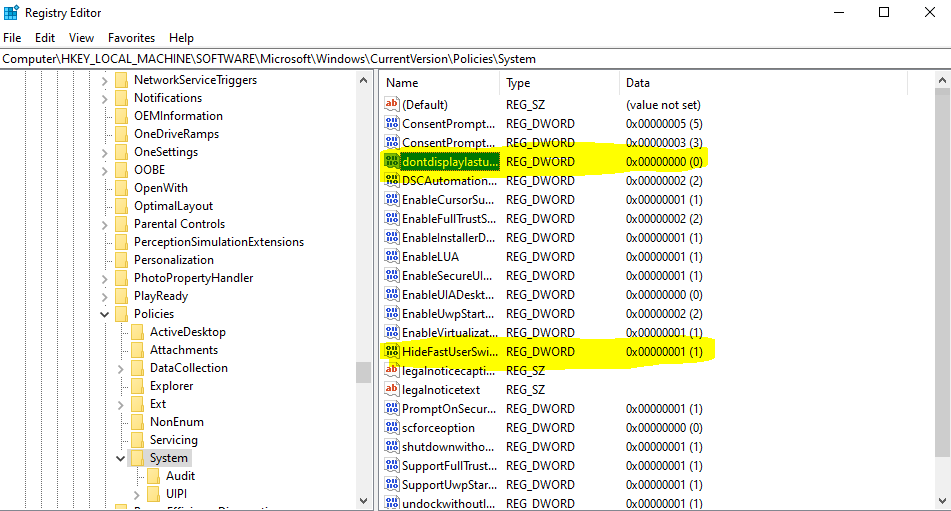This screenshot has width=951, height=511.
Task: Click the DWORD icon beside SupportUwpStar...
Action: (392, 484)
